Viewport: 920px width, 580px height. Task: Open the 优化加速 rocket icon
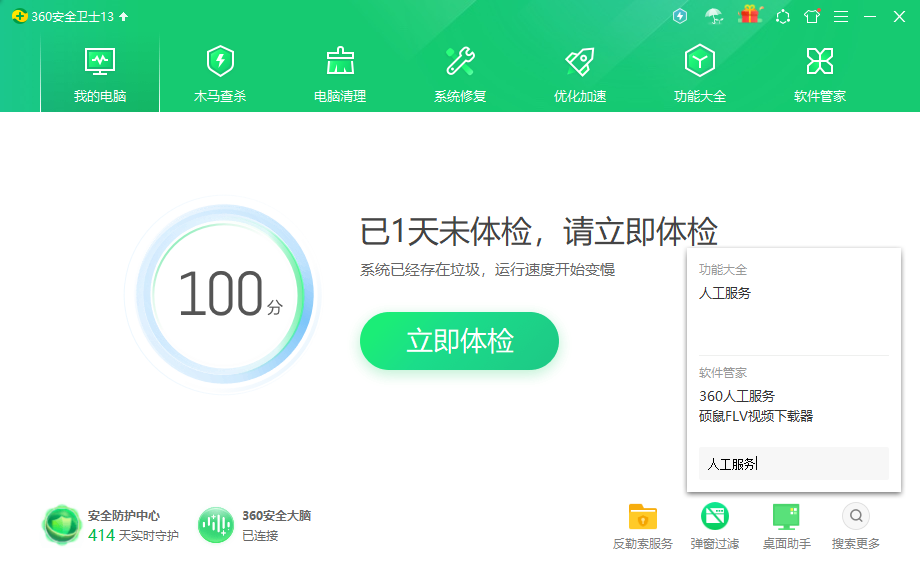[x=580, y=62]
